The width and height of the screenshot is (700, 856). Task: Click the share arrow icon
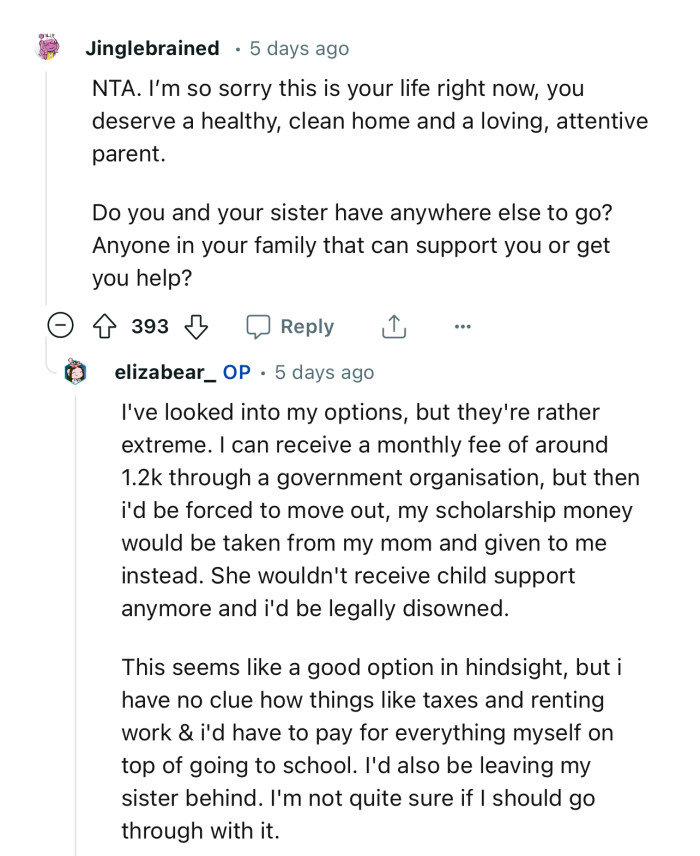(x=394, y=326)
